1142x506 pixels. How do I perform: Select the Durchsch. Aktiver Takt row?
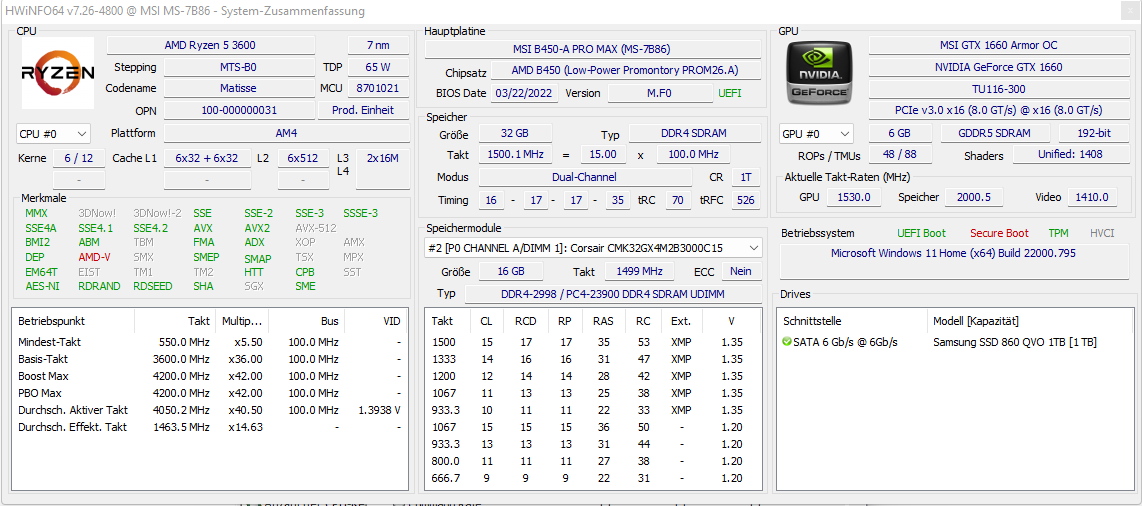(210, 410)
